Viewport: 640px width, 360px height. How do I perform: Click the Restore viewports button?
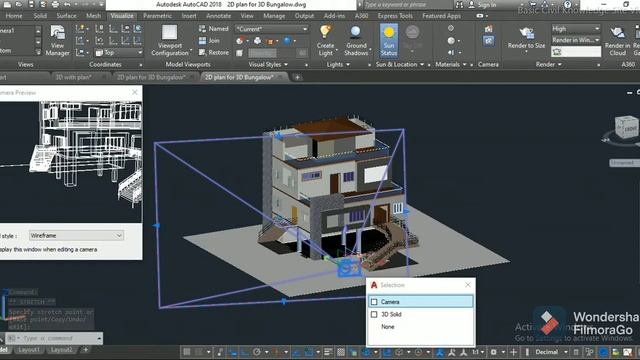(x=213, y=52)
